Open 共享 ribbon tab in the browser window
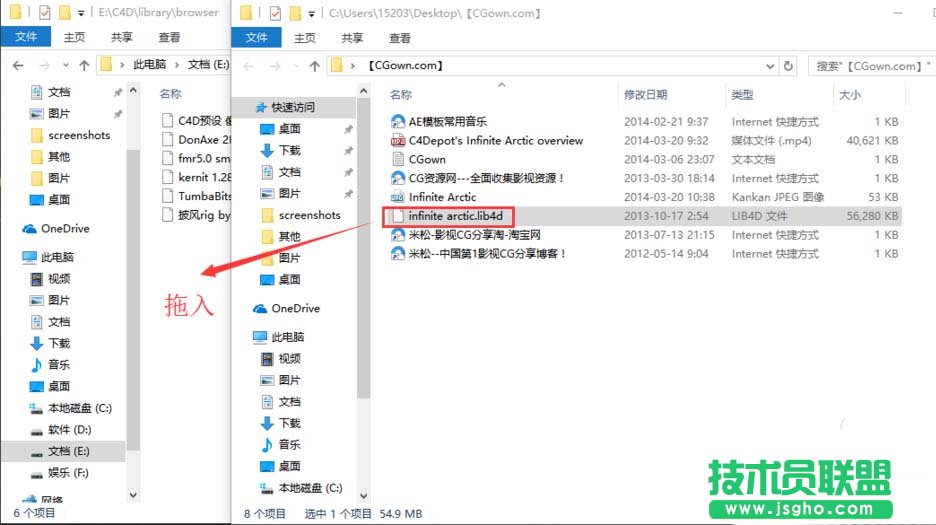The image size is (936, 525). point(122,38)
